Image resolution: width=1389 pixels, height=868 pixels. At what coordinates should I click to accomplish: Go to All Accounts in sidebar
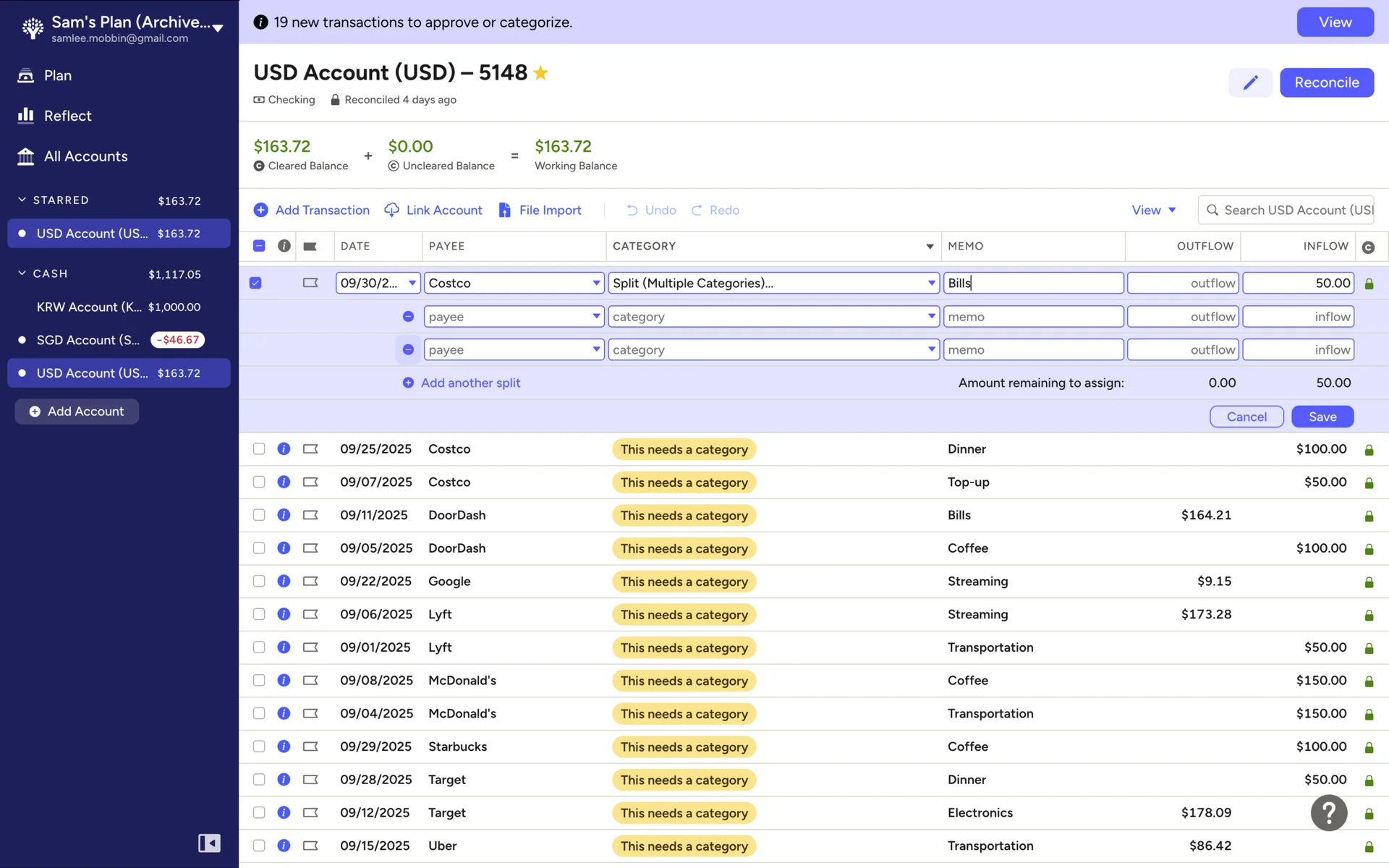pos(85,156)
